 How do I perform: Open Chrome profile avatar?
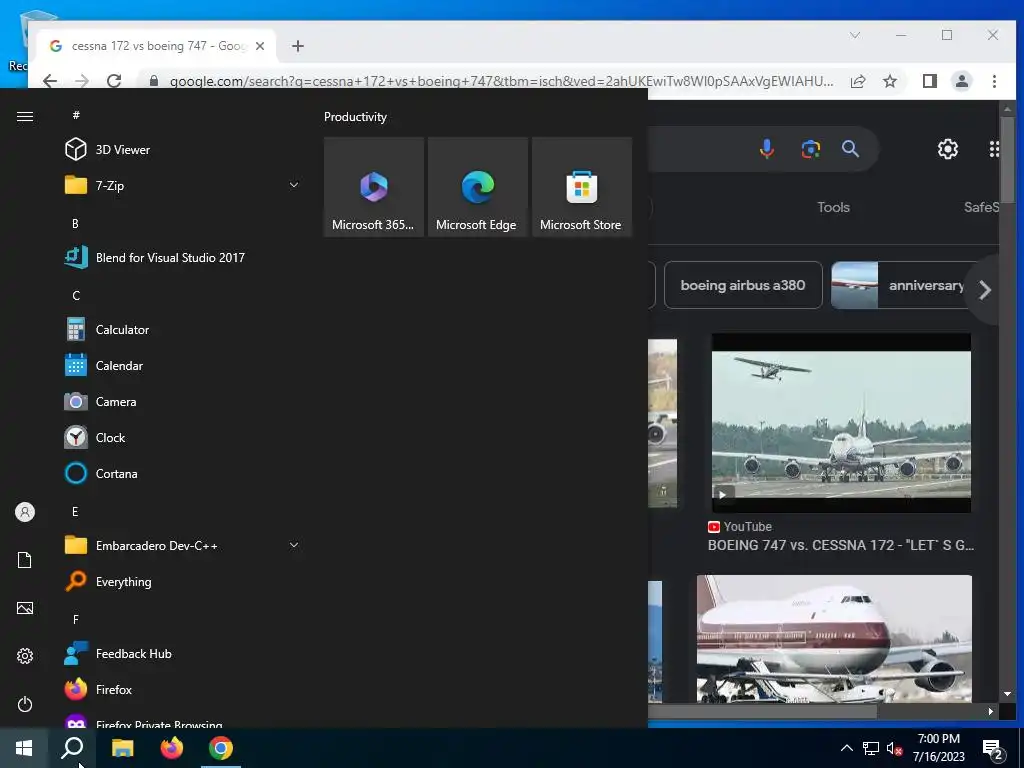tap(962, 81)
